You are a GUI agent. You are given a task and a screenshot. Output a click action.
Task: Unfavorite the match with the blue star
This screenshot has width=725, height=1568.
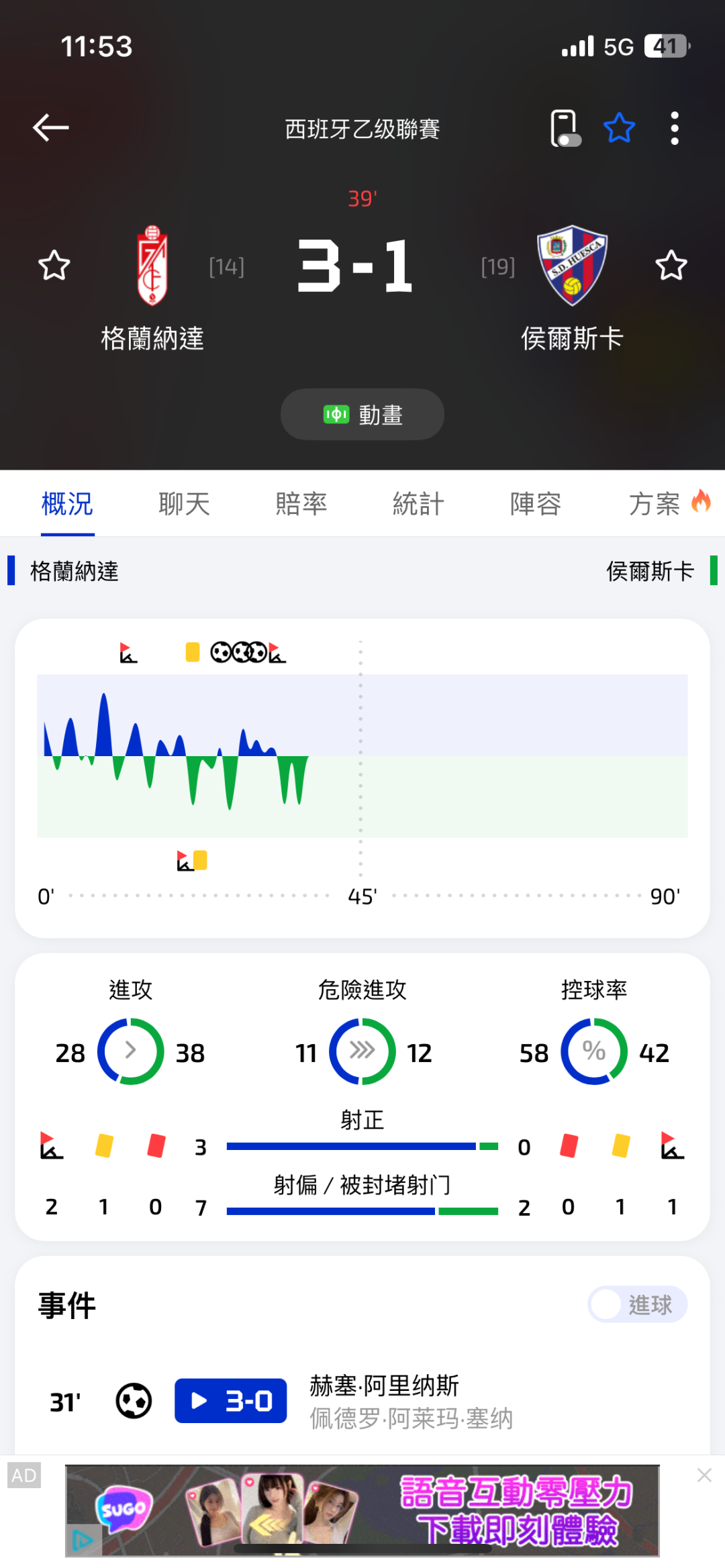pyautogui.click(x=619, y=127)
